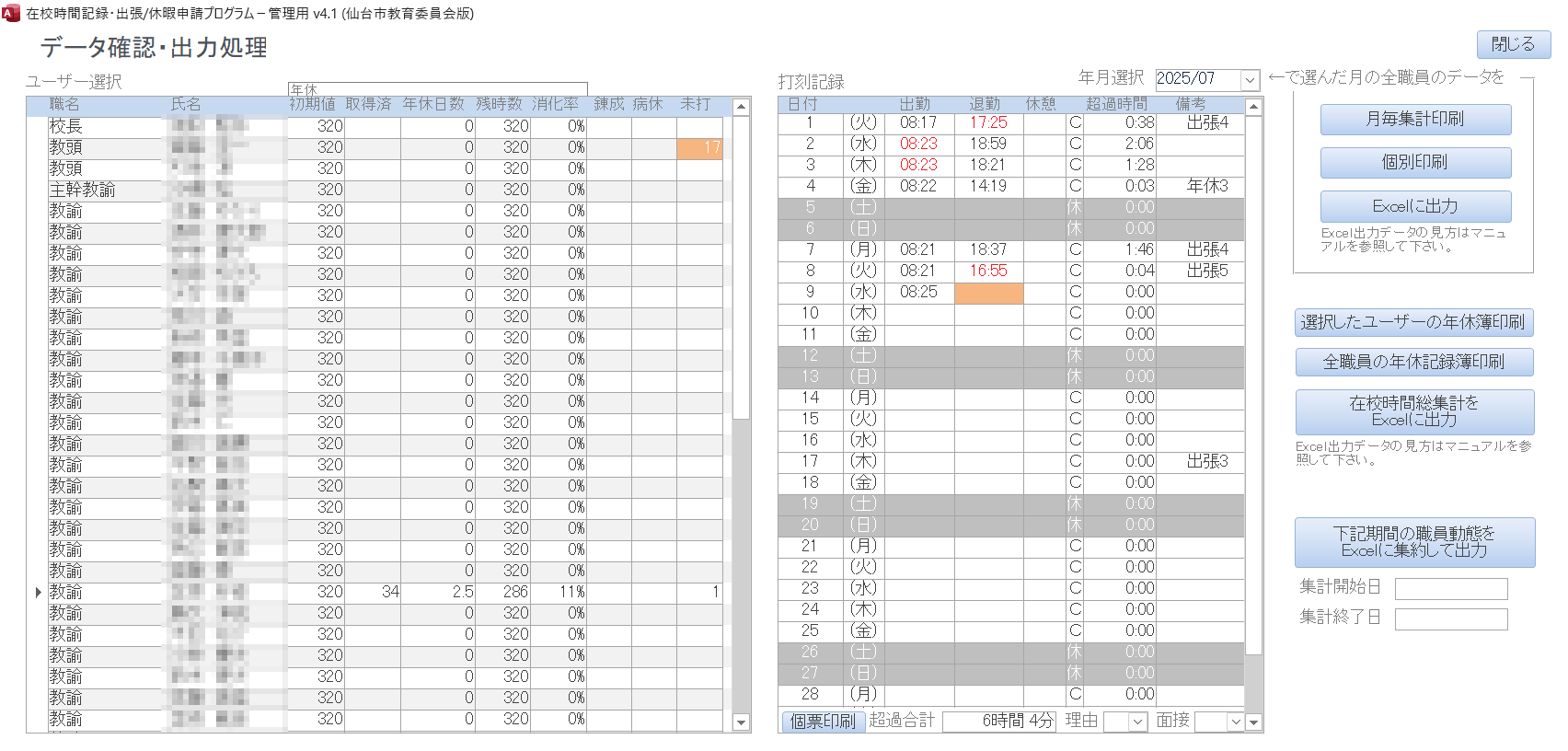
Task: Click the user list scroll-down arrow
Action: (742, 722)
